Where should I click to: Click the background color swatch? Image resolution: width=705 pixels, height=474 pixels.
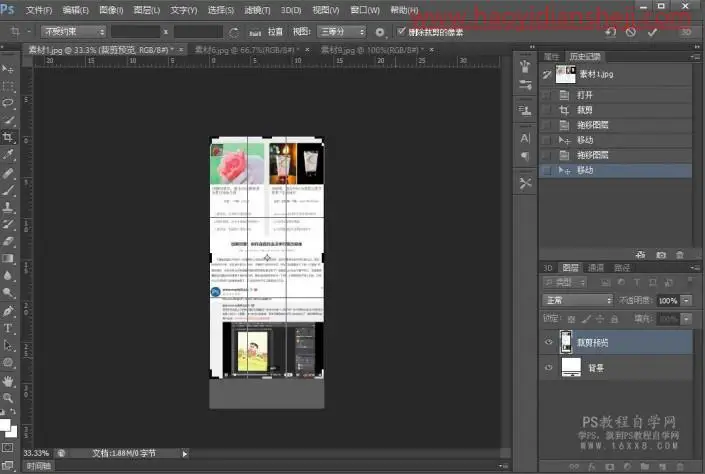12,432
